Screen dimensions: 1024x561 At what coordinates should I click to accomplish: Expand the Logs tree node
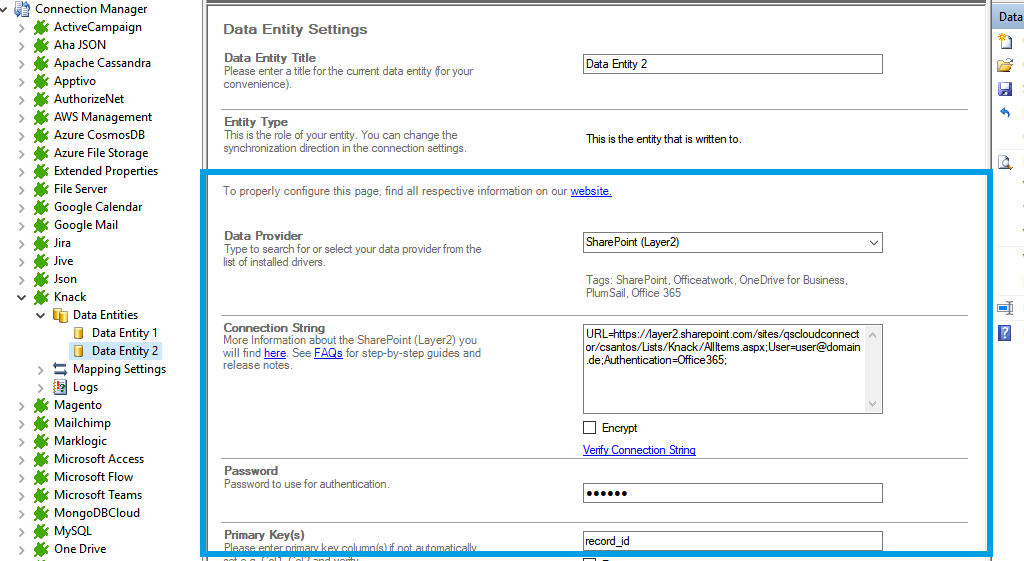coord(41,387)
